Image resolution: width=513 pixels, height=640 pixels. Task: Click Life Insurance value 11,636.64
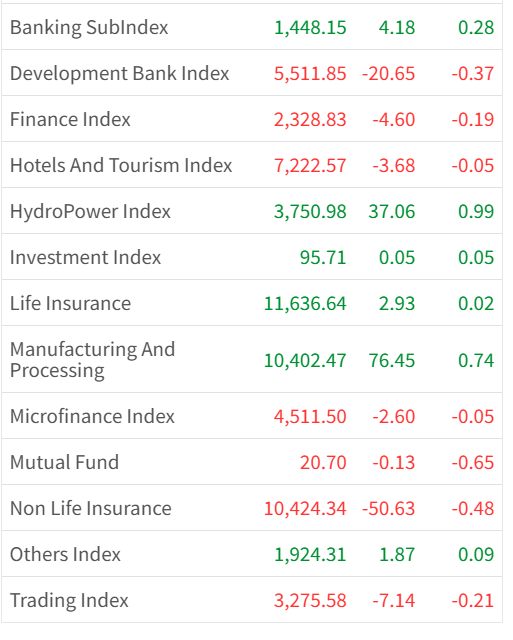(x=305, y=304)
